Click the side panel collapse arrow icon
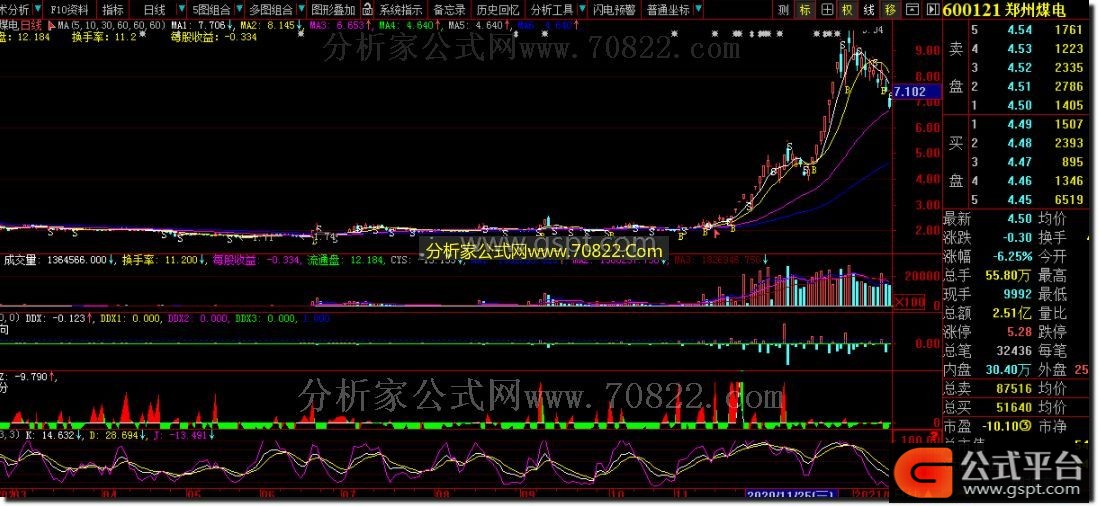Image resolution: width=1099 pixels, height=506 pixels. point(932,9)
